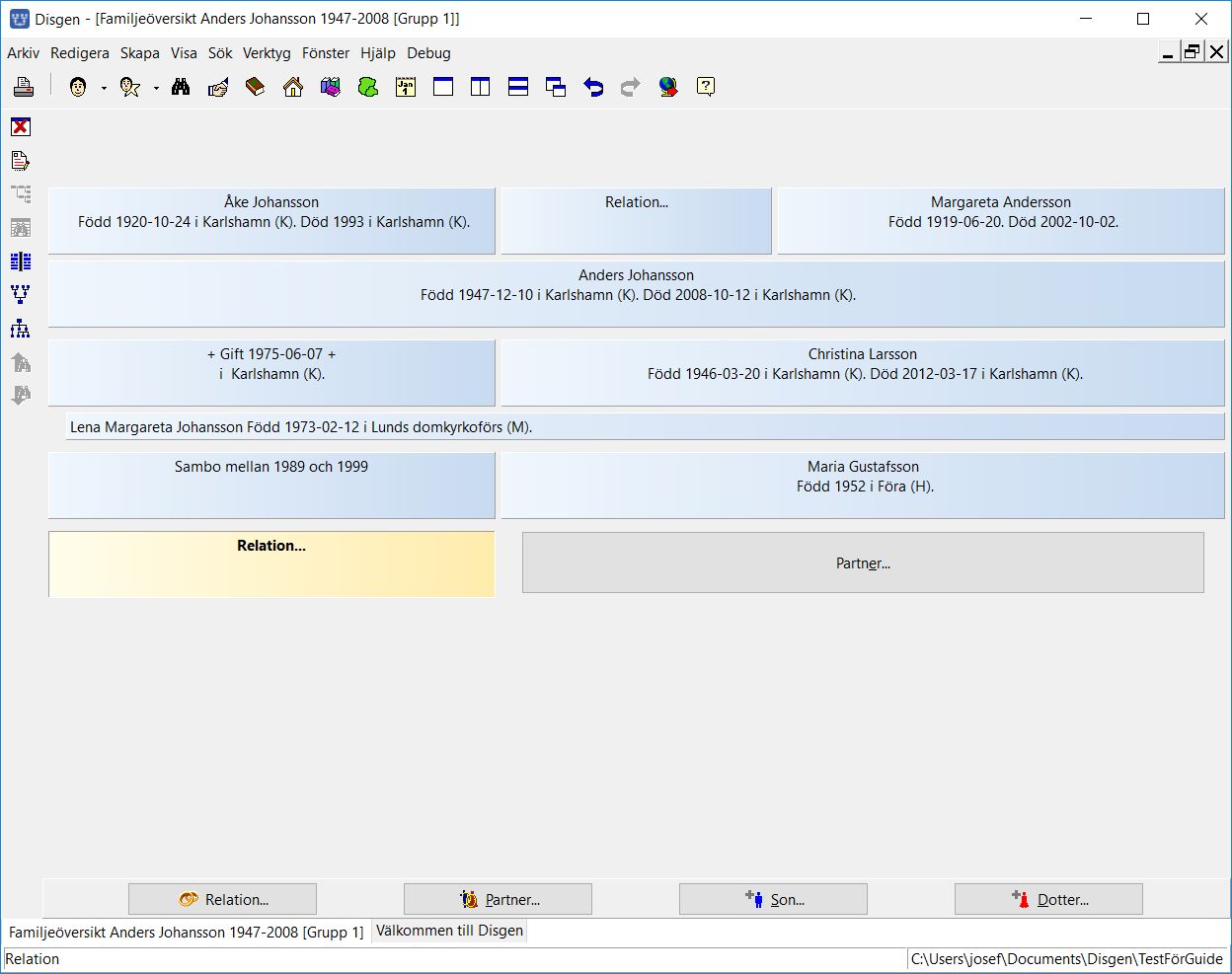1232x974 pixels.
Task: Select child Lena Margareta Johansson row
Action: point(646,427)
